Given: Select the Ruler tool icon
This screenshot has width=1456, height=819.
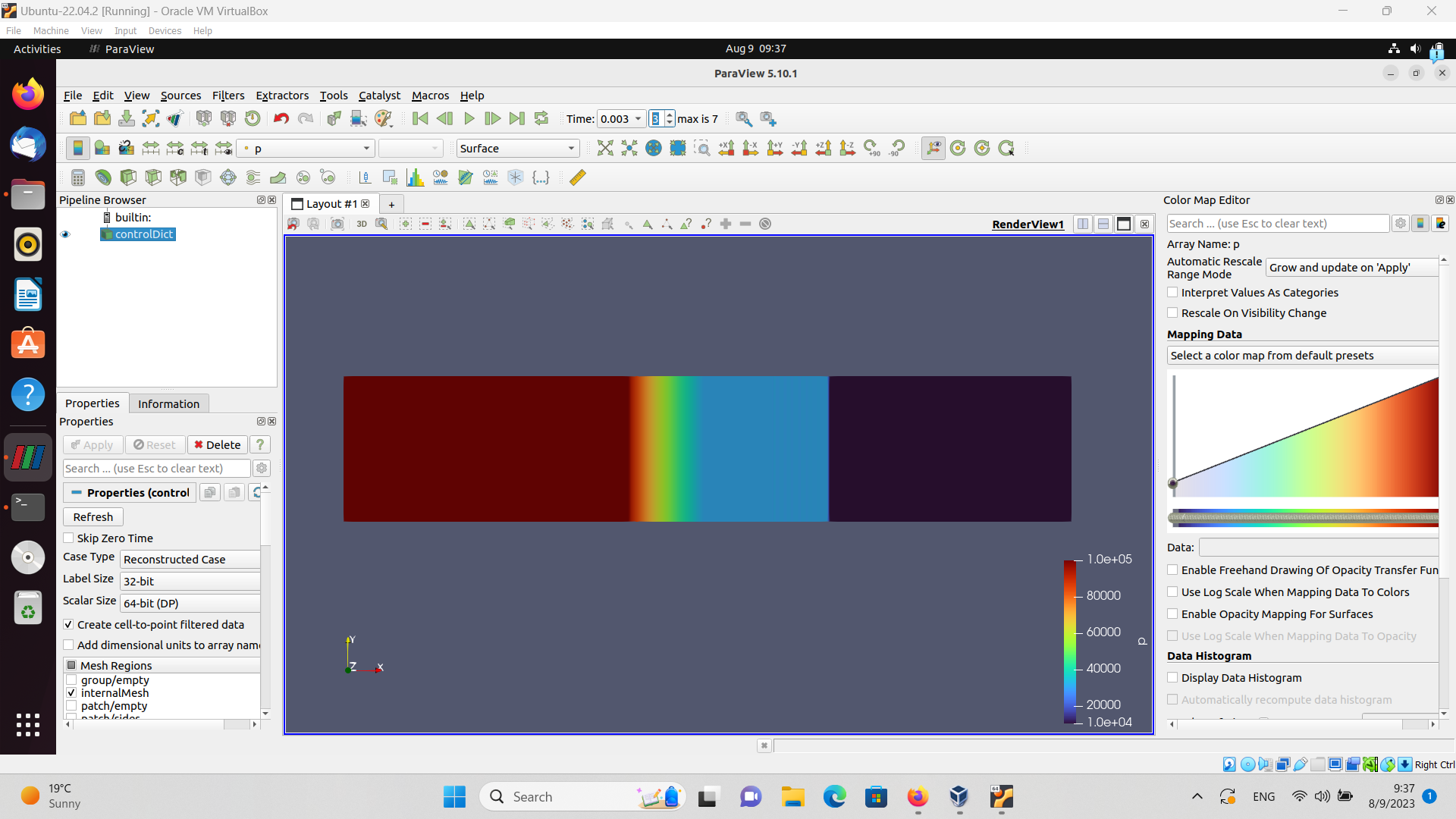Looking at the screenshot, I should (x=578, y=177).
